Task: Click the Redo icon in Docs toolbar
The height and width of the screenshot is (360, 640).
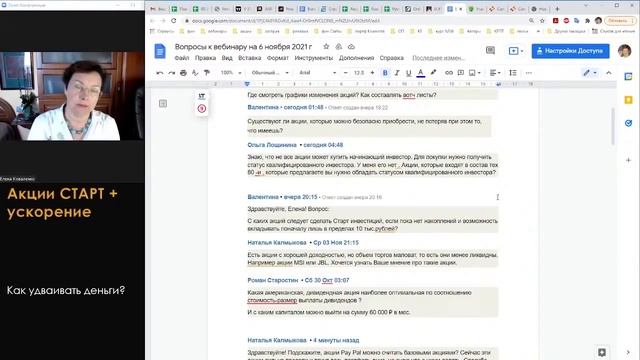Action: tap(171, 73)
